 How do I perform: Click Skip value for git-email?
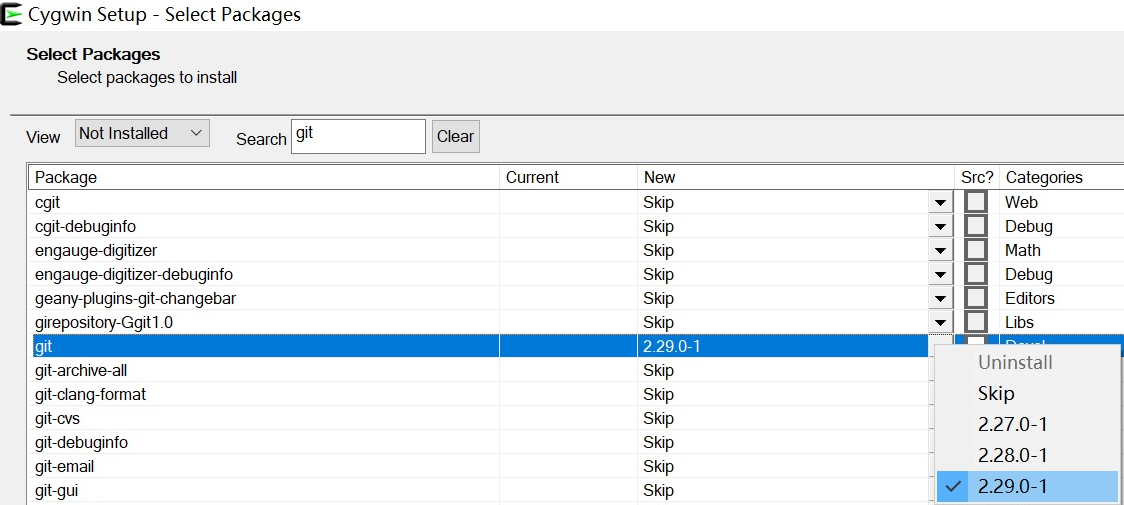coord(658,466)
